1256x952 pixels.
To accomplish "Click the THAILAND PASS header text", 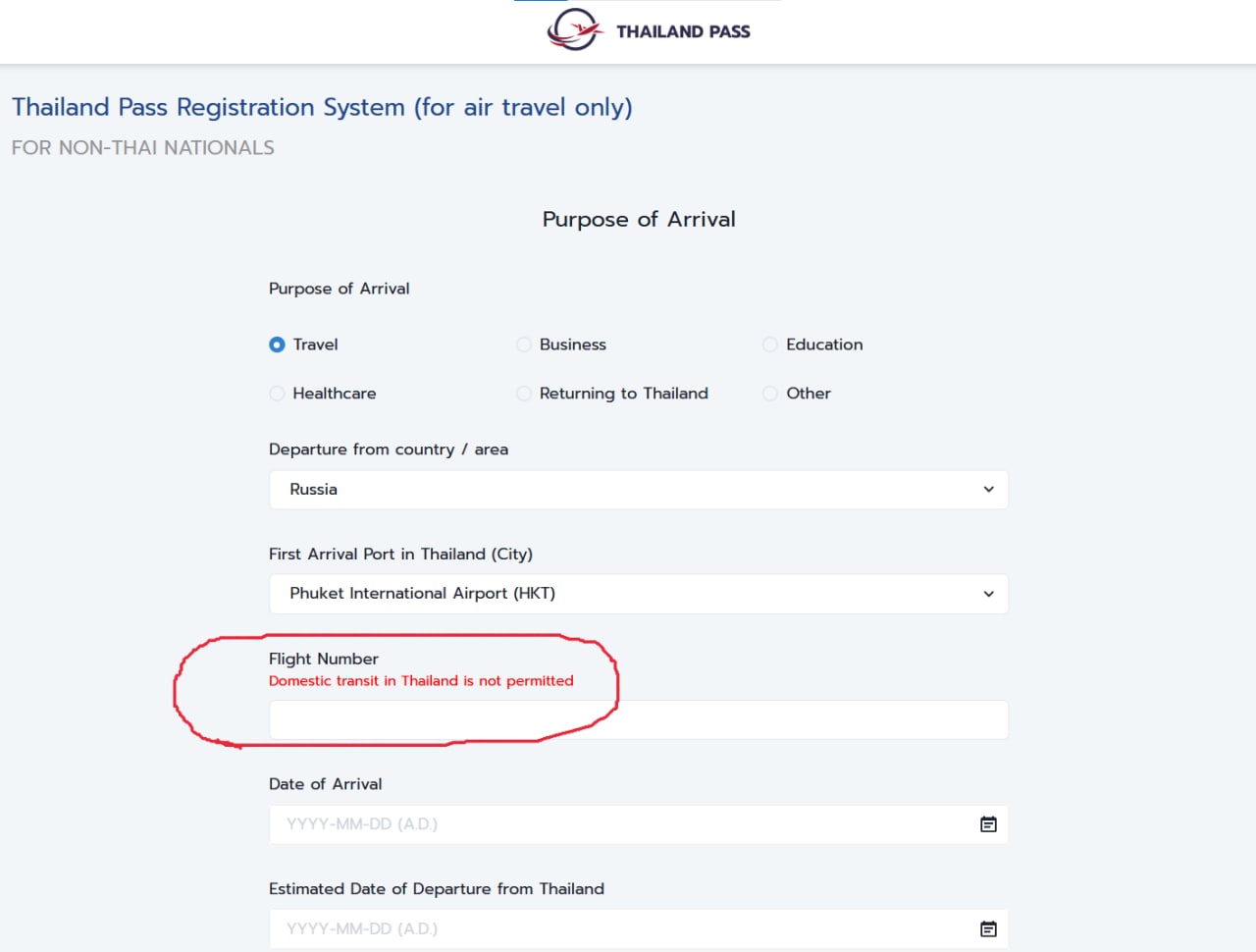I will [x=683, y=31].
